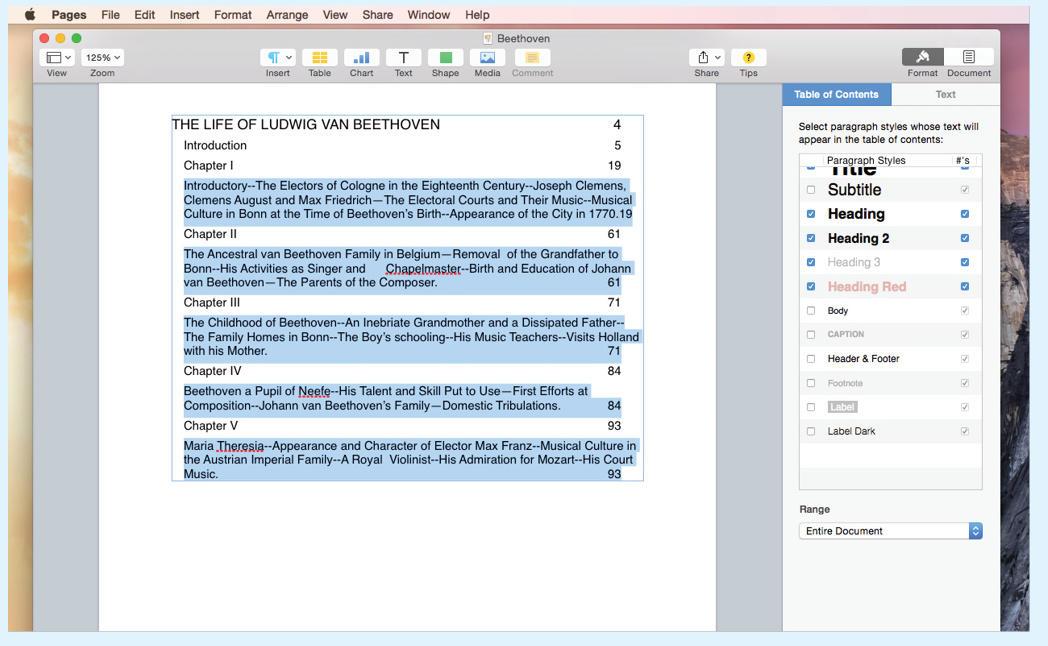Open the Share menu in menu bar
1048x646 pixels.
pyautogui.click(x=378, y=15)
